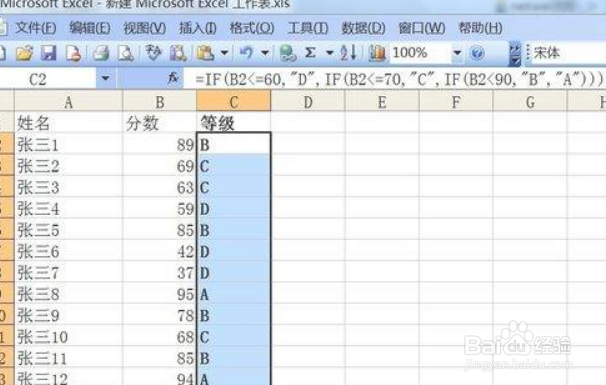
Task: Select the cell containing 张三4
Action: (x=68, y=209)
